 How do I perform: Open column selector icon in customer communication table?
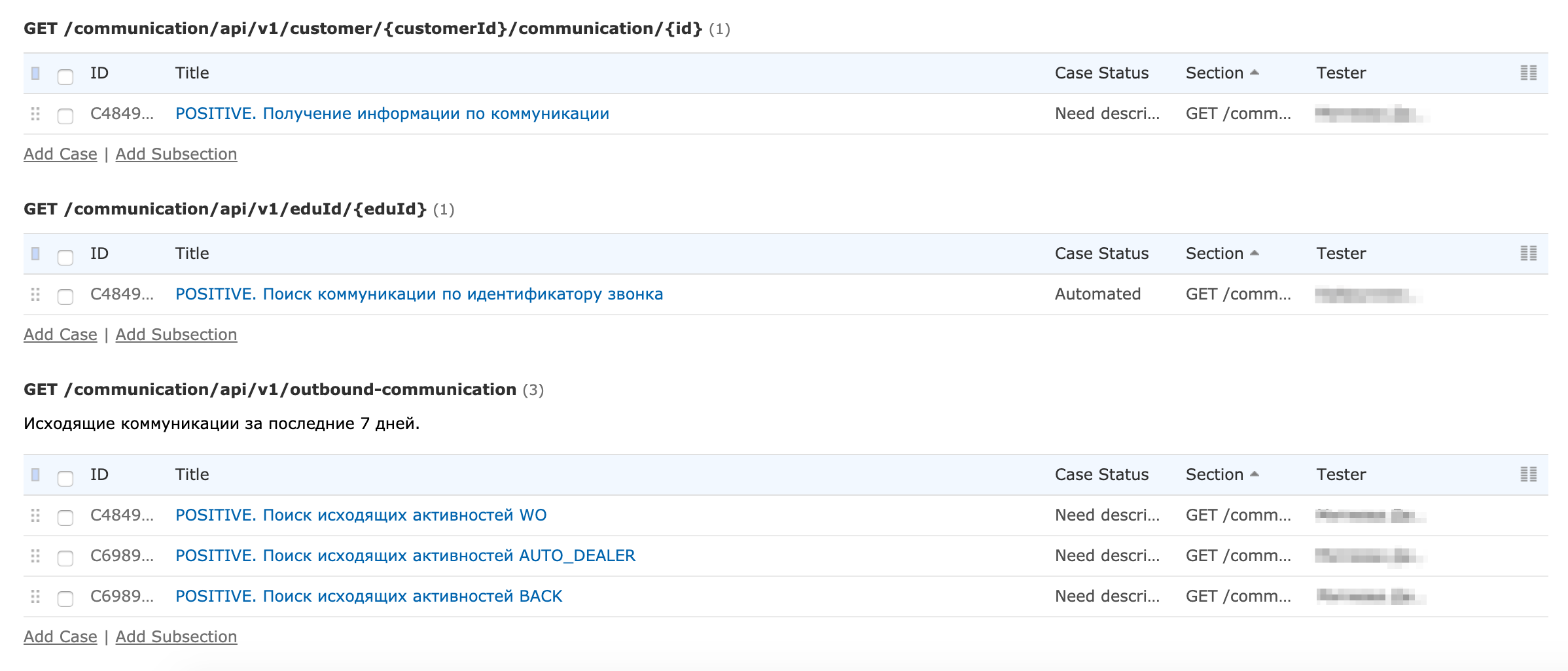tap(1528, 73)
